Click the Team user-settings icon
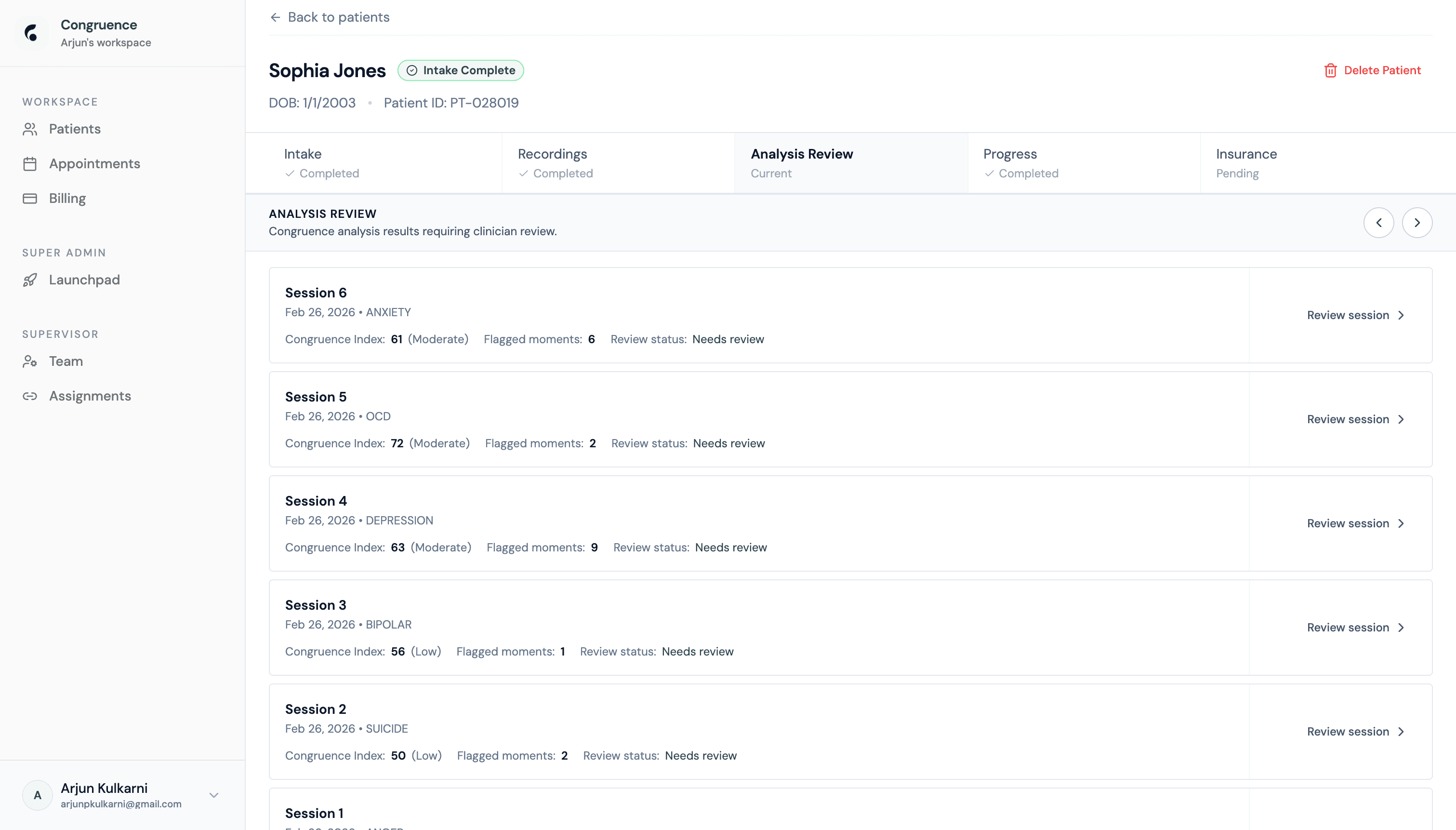Viewport: 1456px width, 830px height. [30, 361]
